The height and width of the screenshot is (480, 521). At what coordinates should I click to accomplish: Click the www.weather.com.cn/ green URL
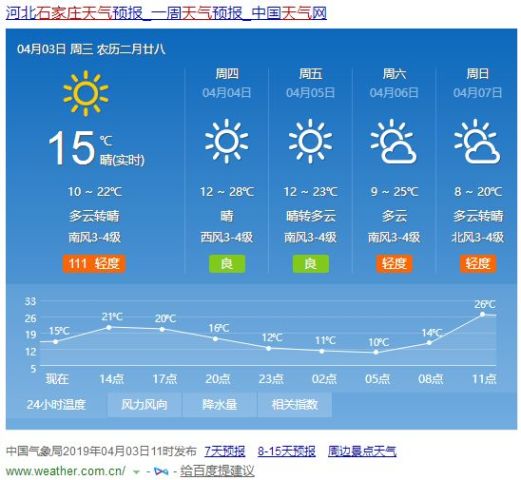click(65, 471)
